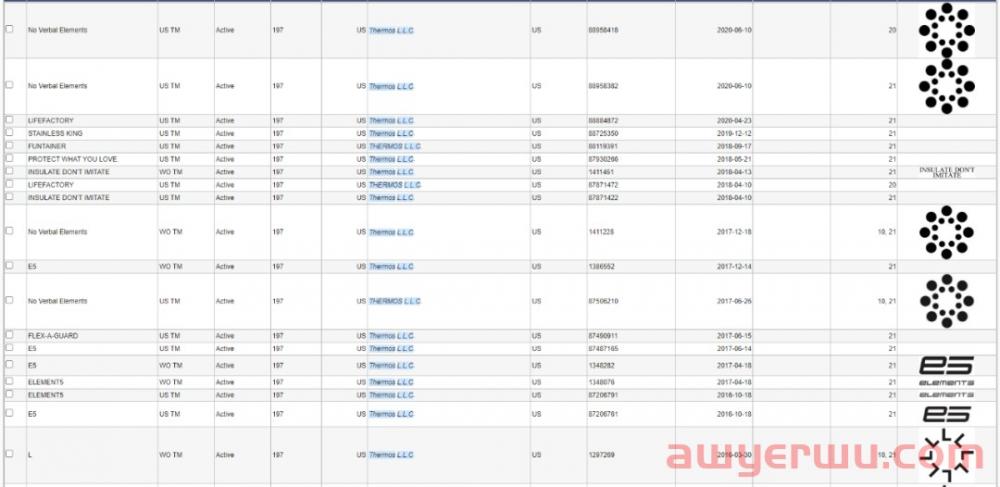Click the owner link in PROTECT WHAT YOU LOVE row

tap(391, 159)
